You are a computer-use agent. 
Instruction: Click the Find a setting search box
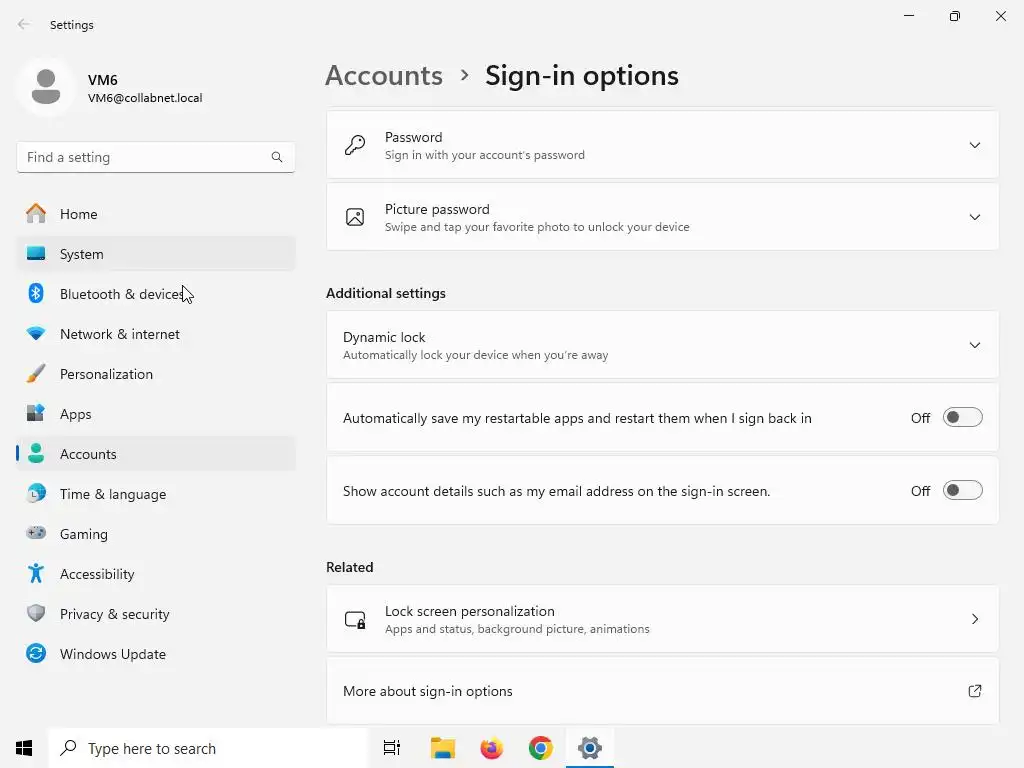point(156,157)
